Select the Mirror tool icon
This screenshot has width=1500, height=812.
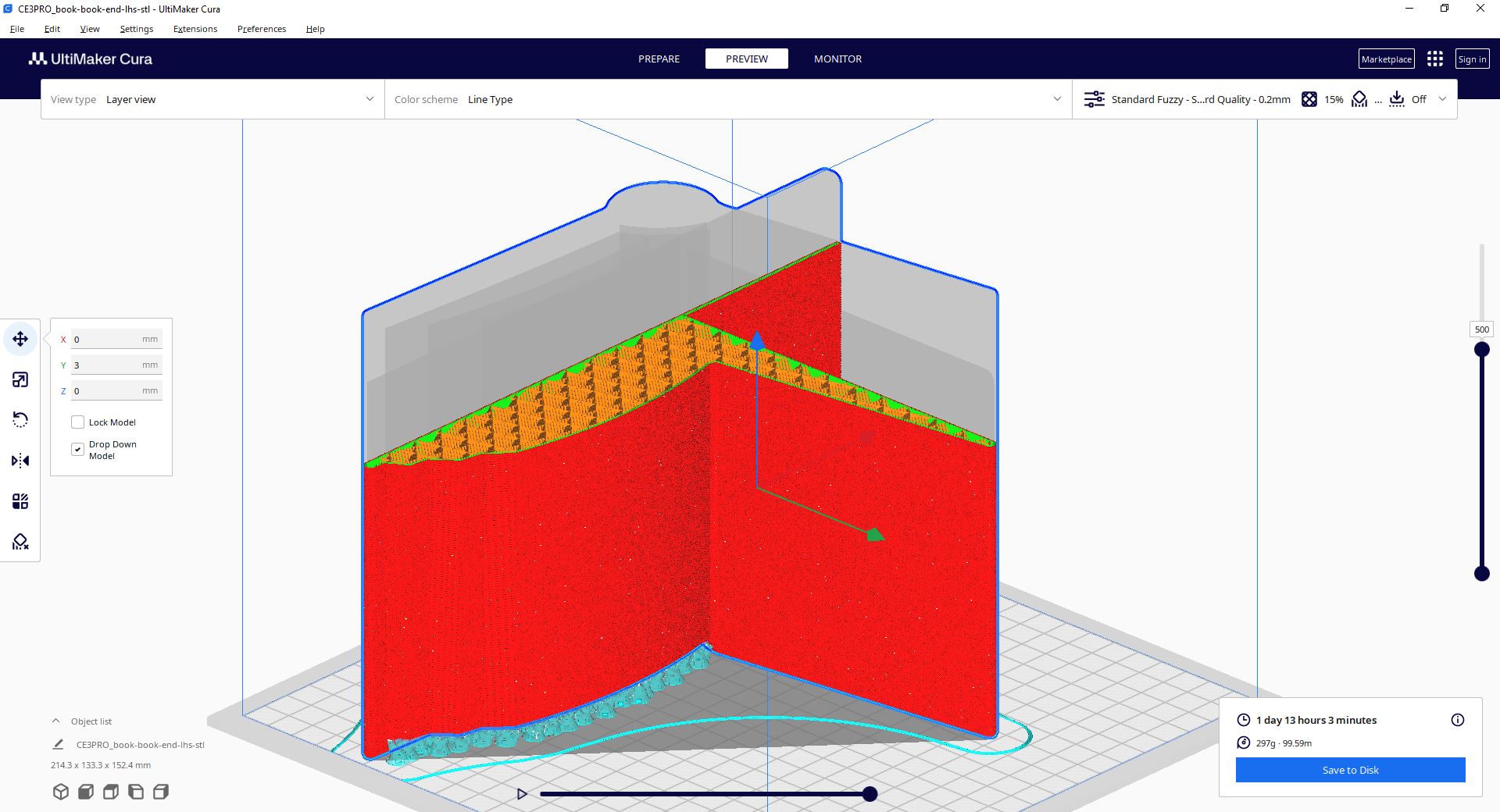click(20, 461)
